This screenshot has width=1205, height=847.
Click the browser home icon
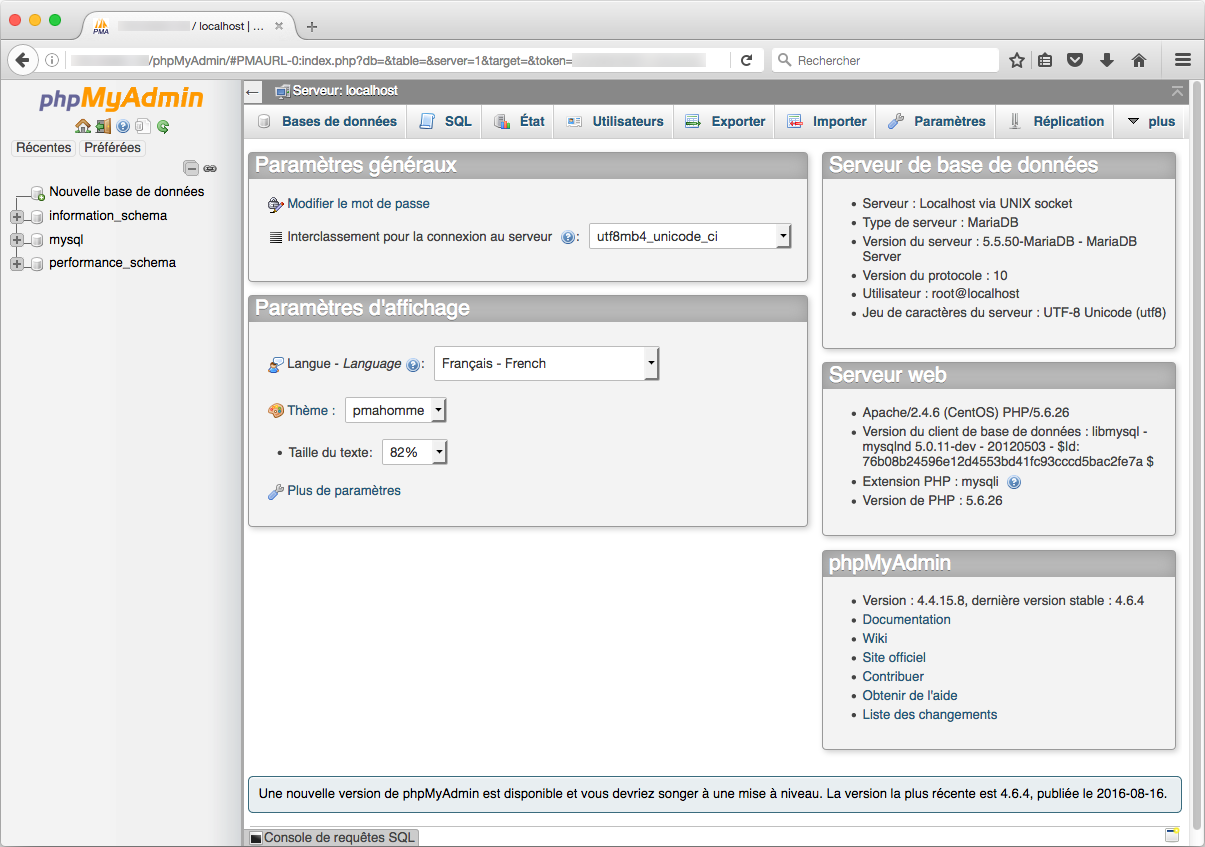[1138, 60]
